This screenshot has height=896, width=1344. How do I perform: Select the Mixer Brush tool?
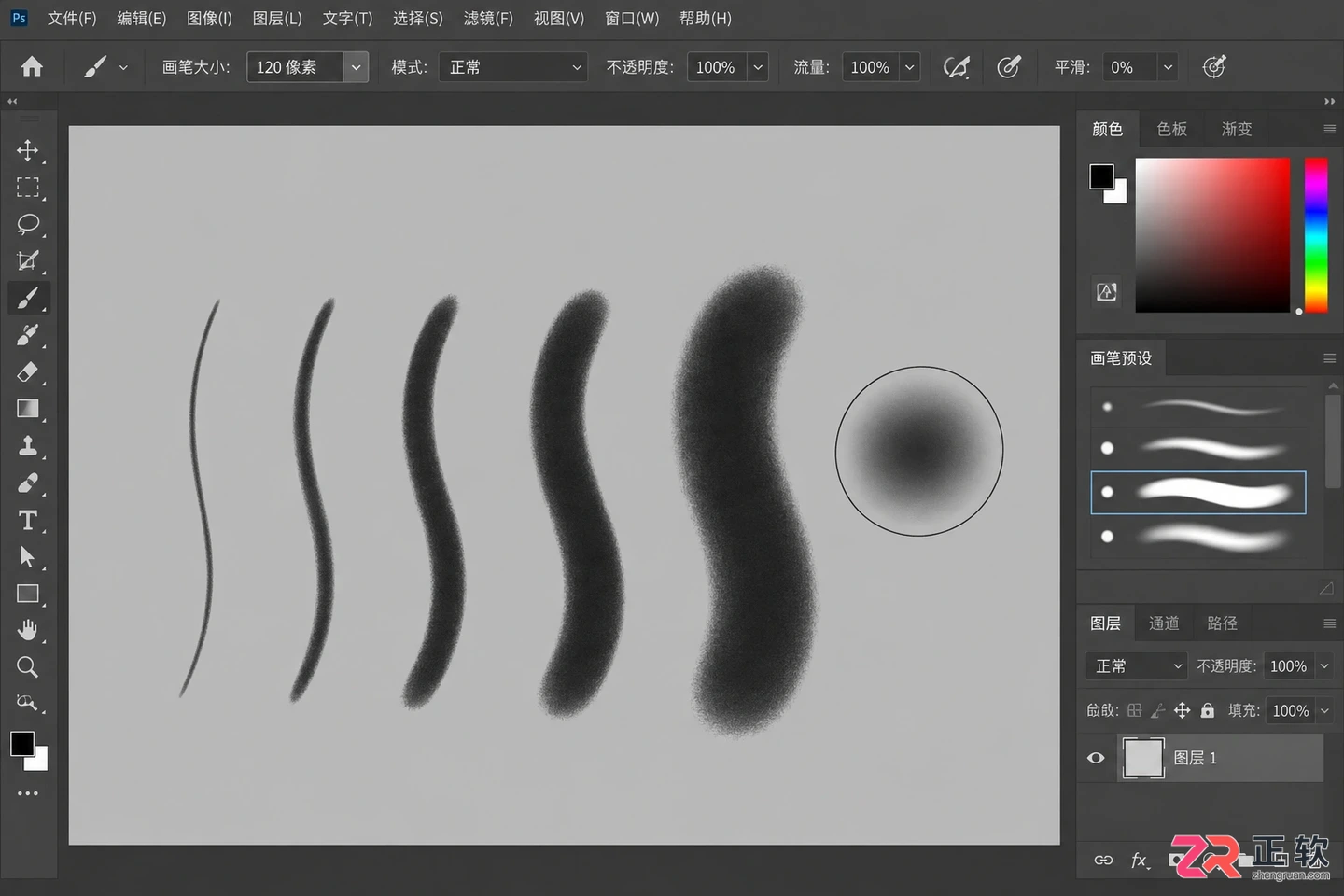point(28,335)
